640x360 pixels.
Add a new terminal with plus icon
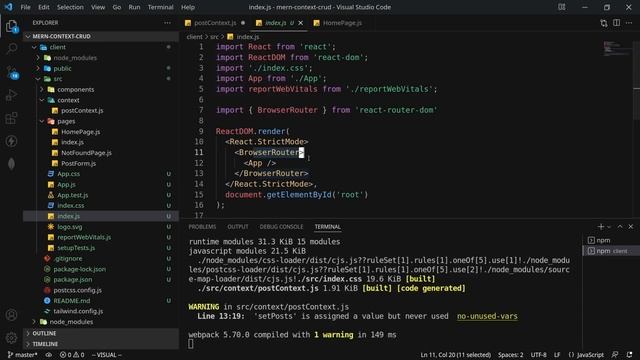[x=600, y=227]
